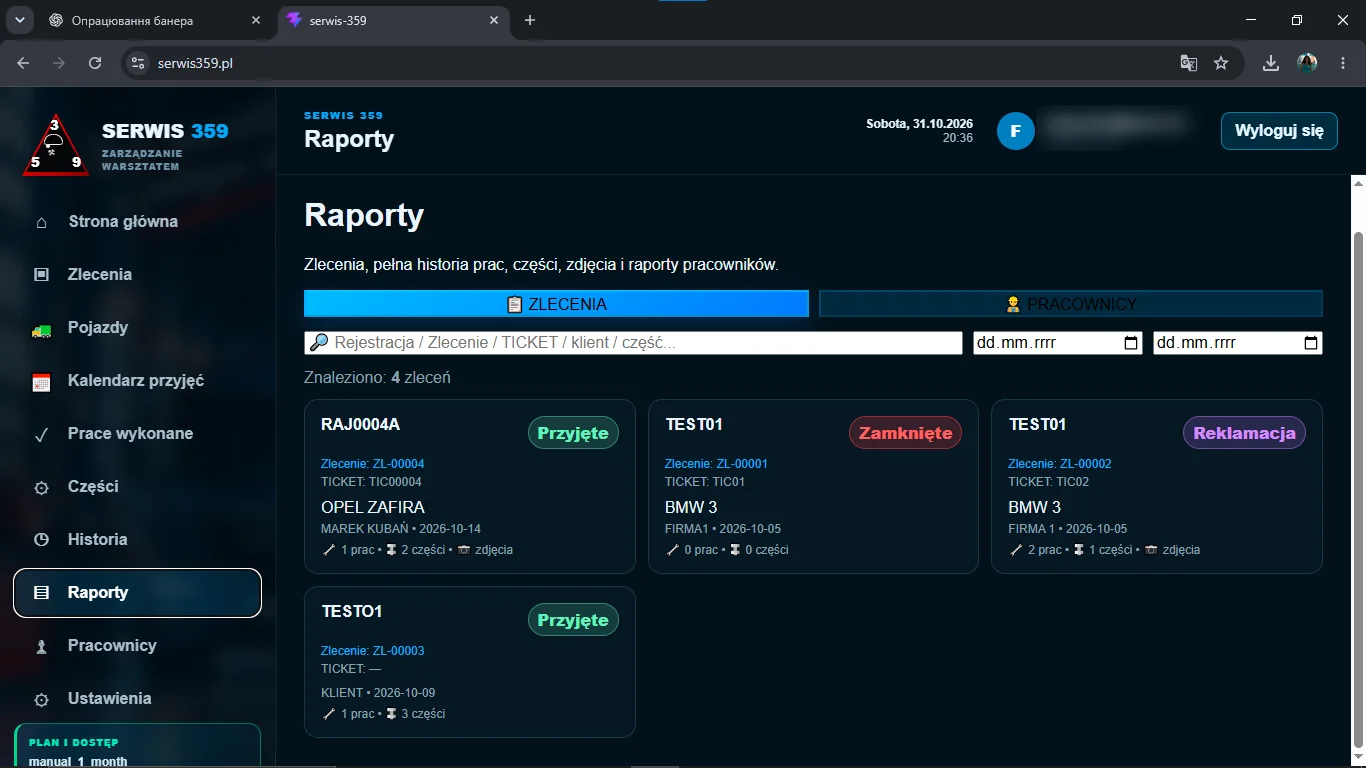Open the Chrome three-dot menu
This screenshot has width=1366, height=768.
(x=1343, y=63)
